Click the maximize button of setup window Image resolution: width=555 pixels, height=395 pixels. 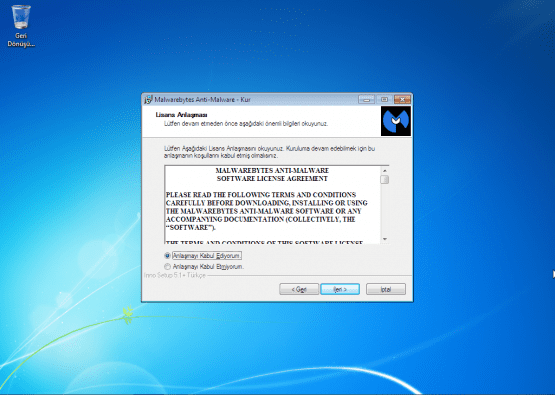tap(384, 99)
